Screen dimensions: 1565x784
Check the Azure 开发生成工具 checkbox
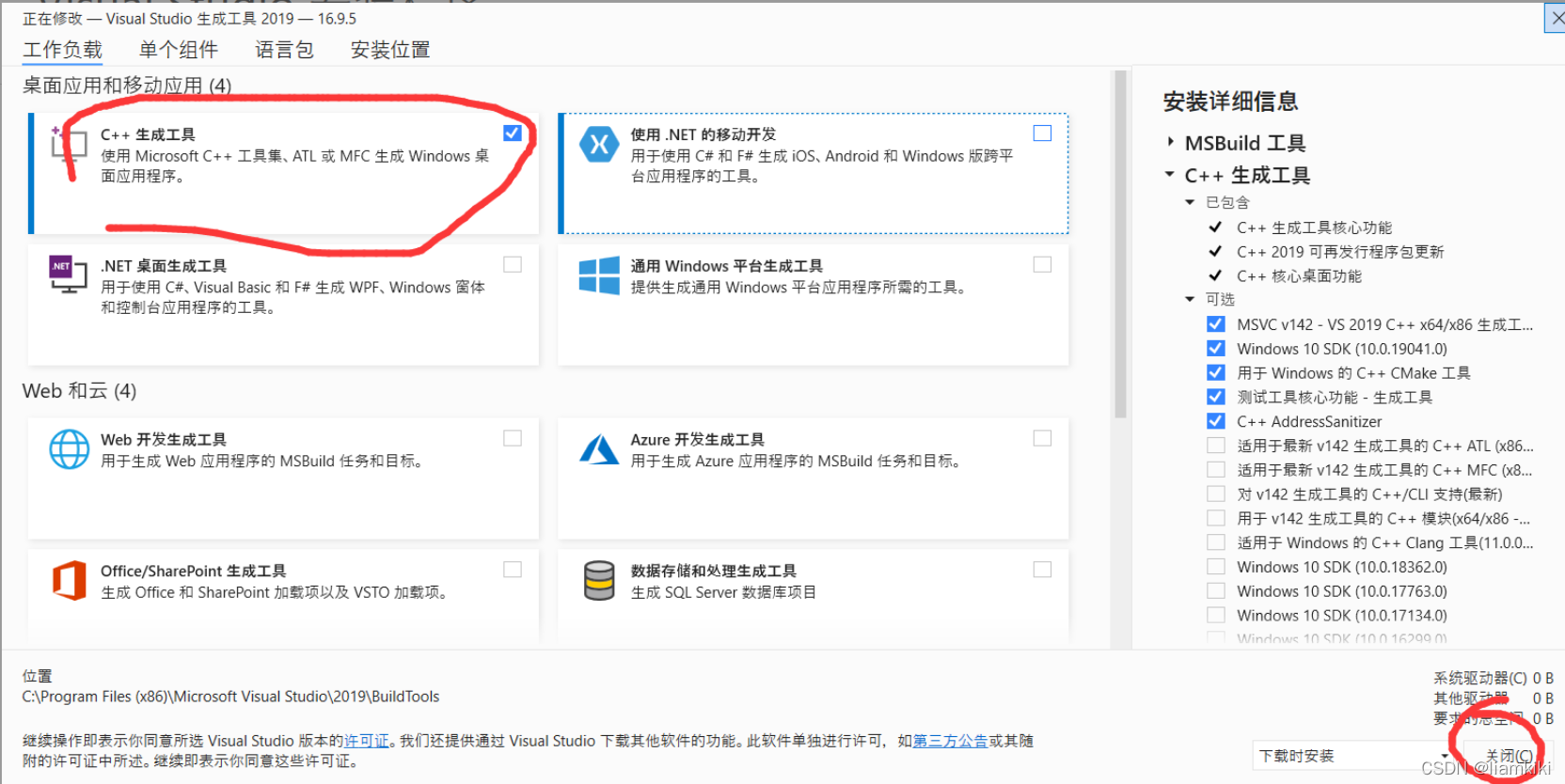1042,438
